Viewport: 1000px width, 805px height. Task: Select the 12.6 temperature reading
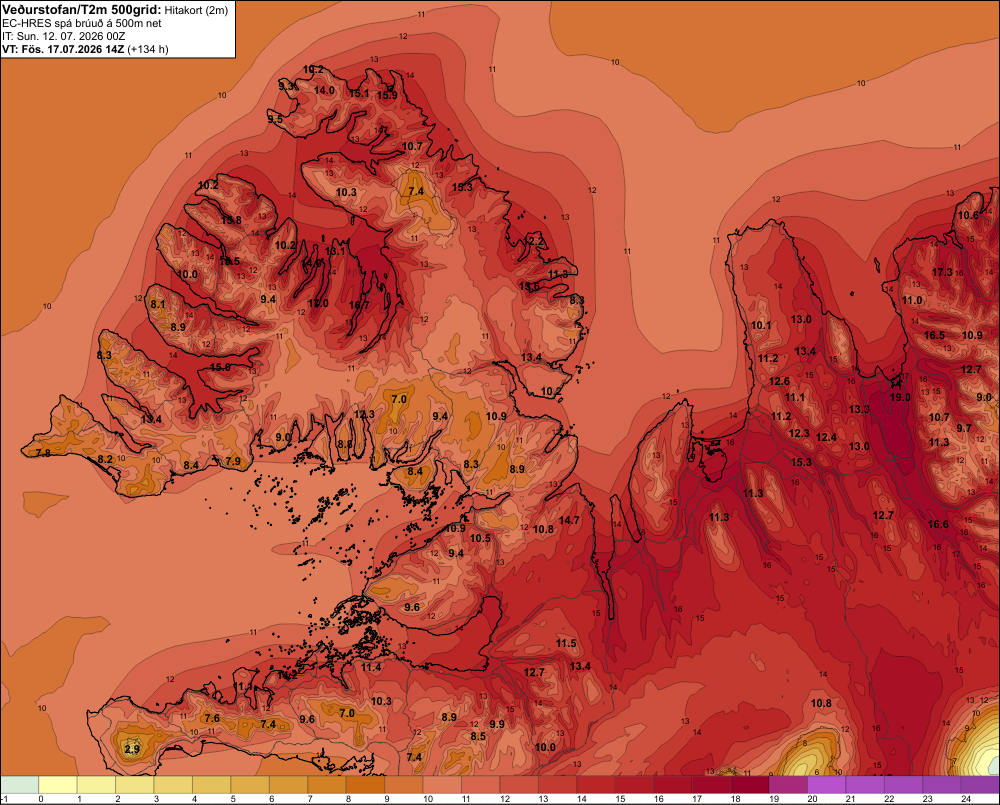779,381
